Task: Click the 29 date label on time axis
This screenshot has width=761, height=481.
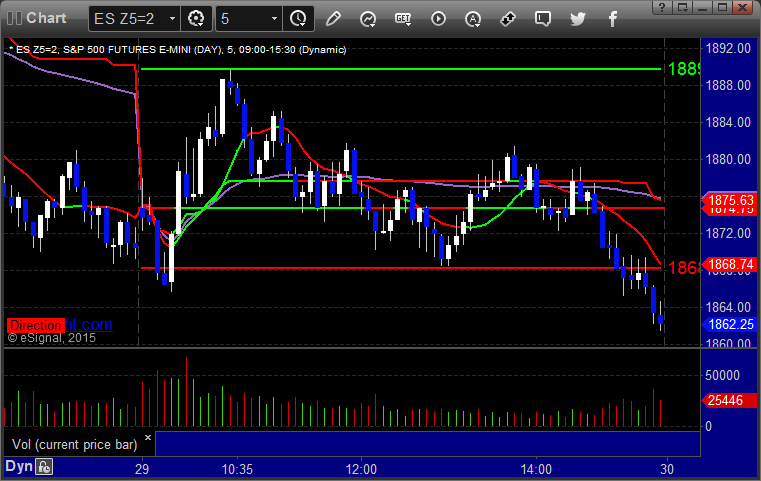Action: pyautogui.click(x=142, y=469)
